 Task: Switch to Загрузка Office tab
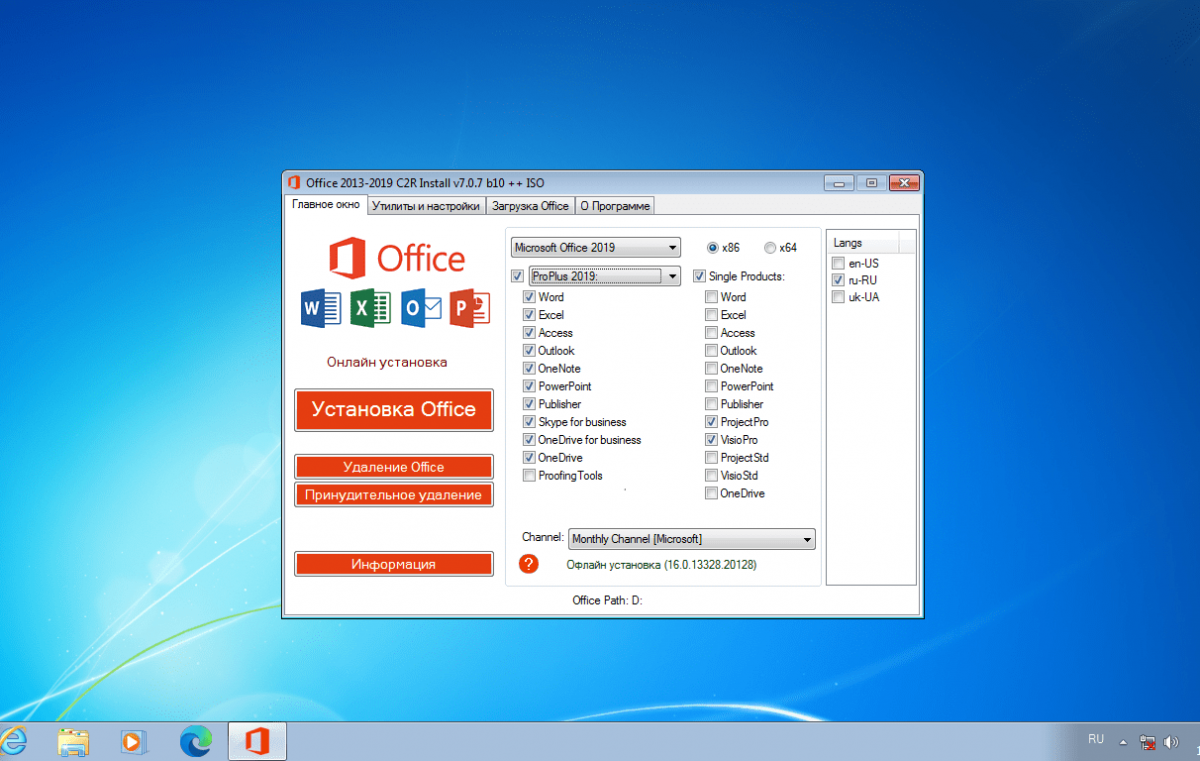point(530,206)
